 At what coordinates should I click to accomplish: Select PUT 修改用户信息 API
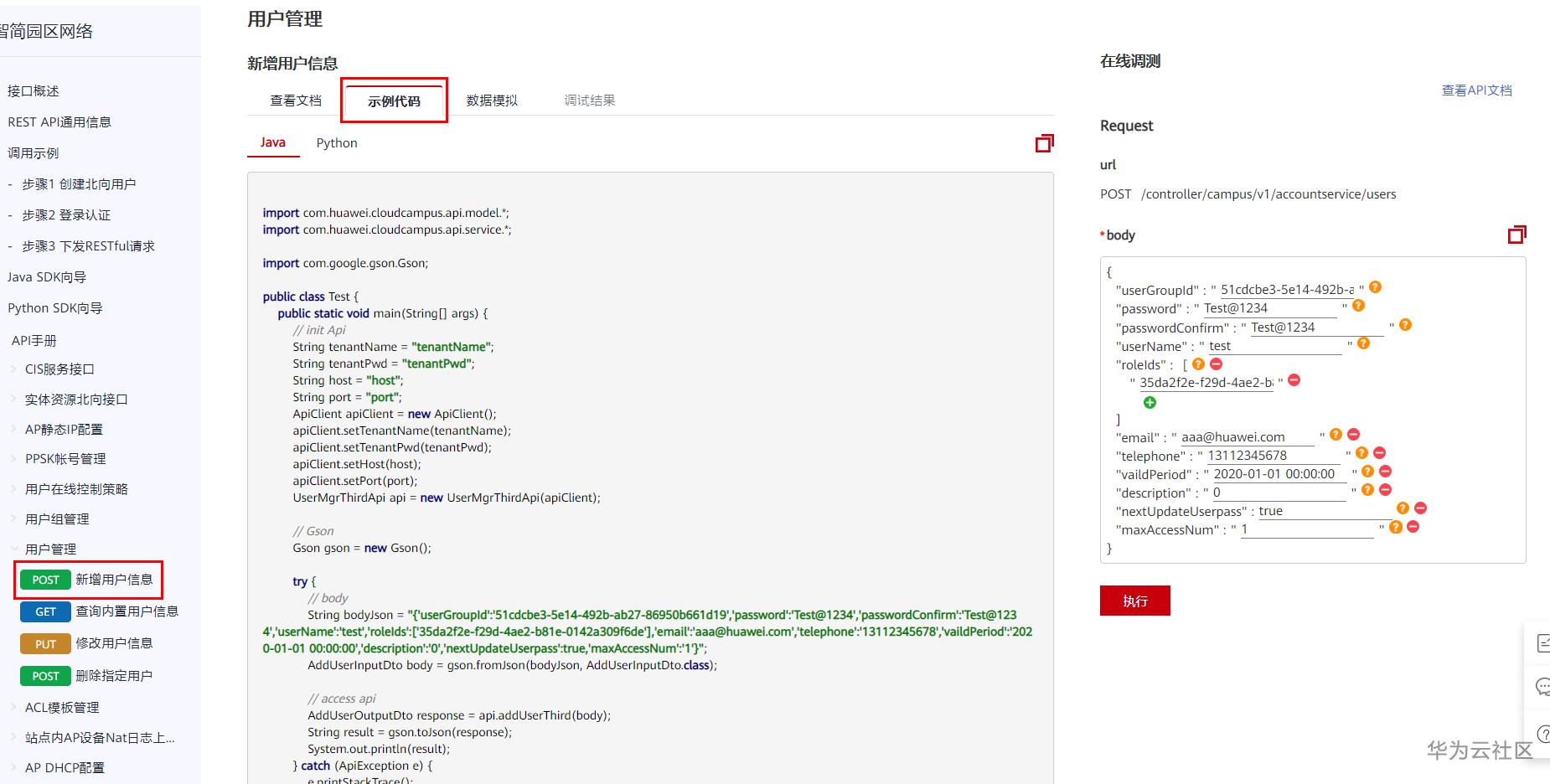[87, 643]
